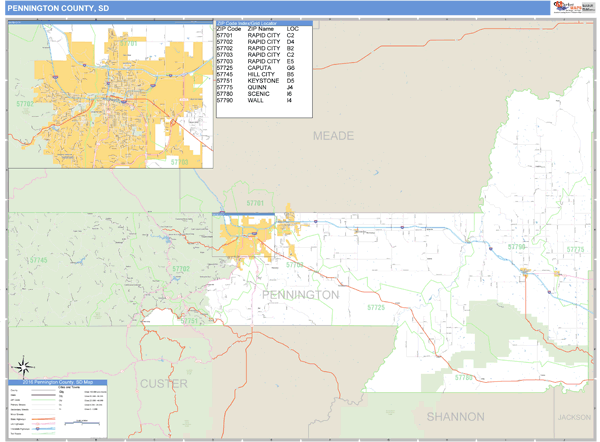Click the 57703 label in the inset map
This screenshot has height=442, width=600.
pyautogui.click(x=179, y=162)
